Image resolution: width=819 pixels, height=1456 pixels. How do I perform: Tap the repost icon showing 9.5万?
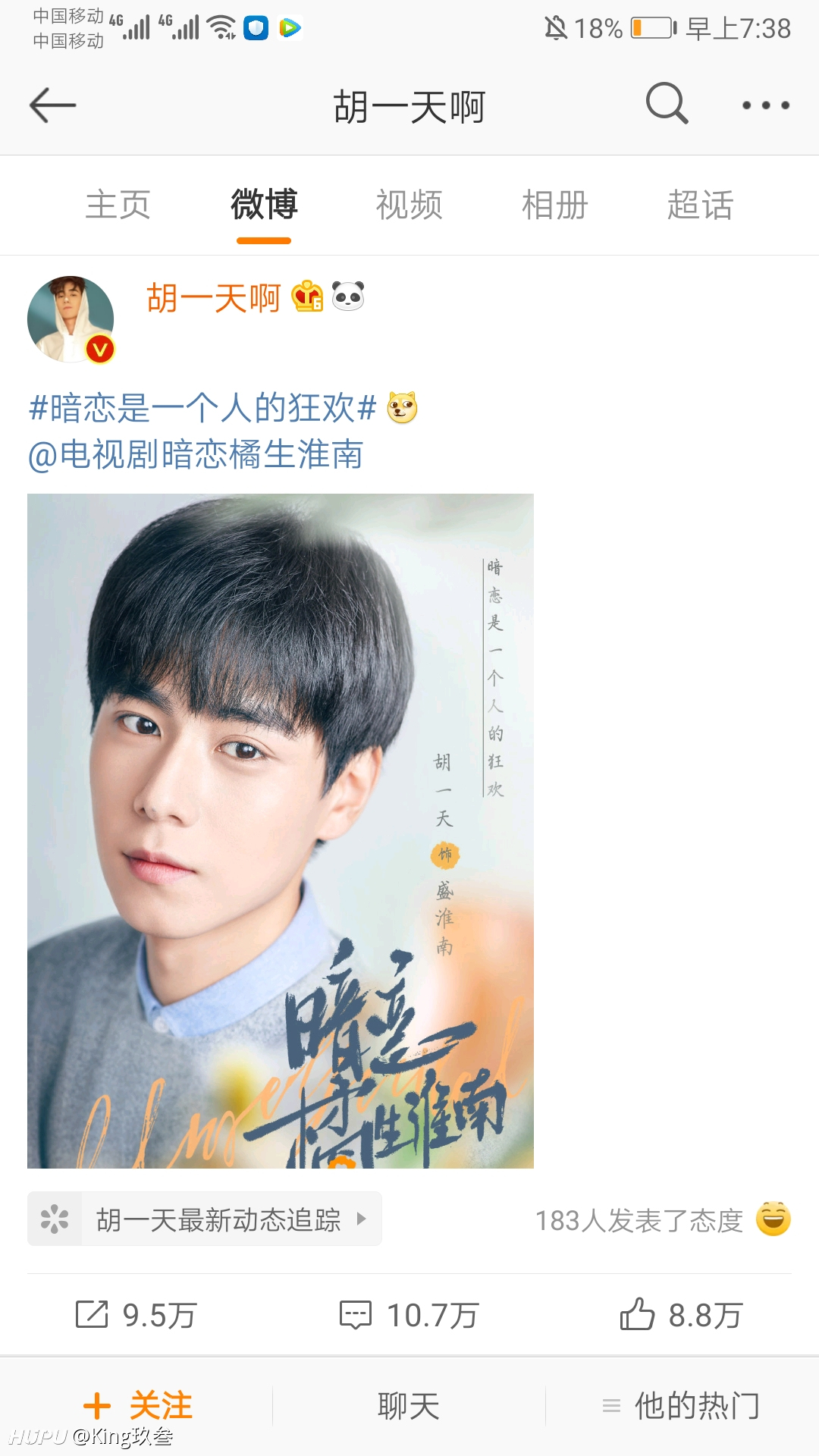pyautogui.click(x=93, y=1314)
